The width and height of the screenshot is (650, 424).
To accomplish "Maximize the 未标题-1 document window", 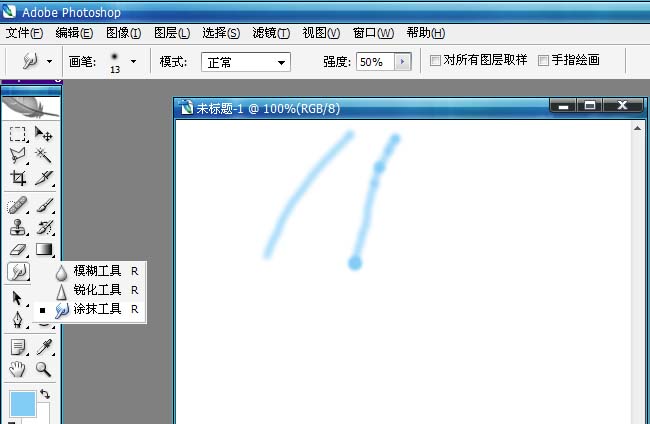I will point(589,106).
